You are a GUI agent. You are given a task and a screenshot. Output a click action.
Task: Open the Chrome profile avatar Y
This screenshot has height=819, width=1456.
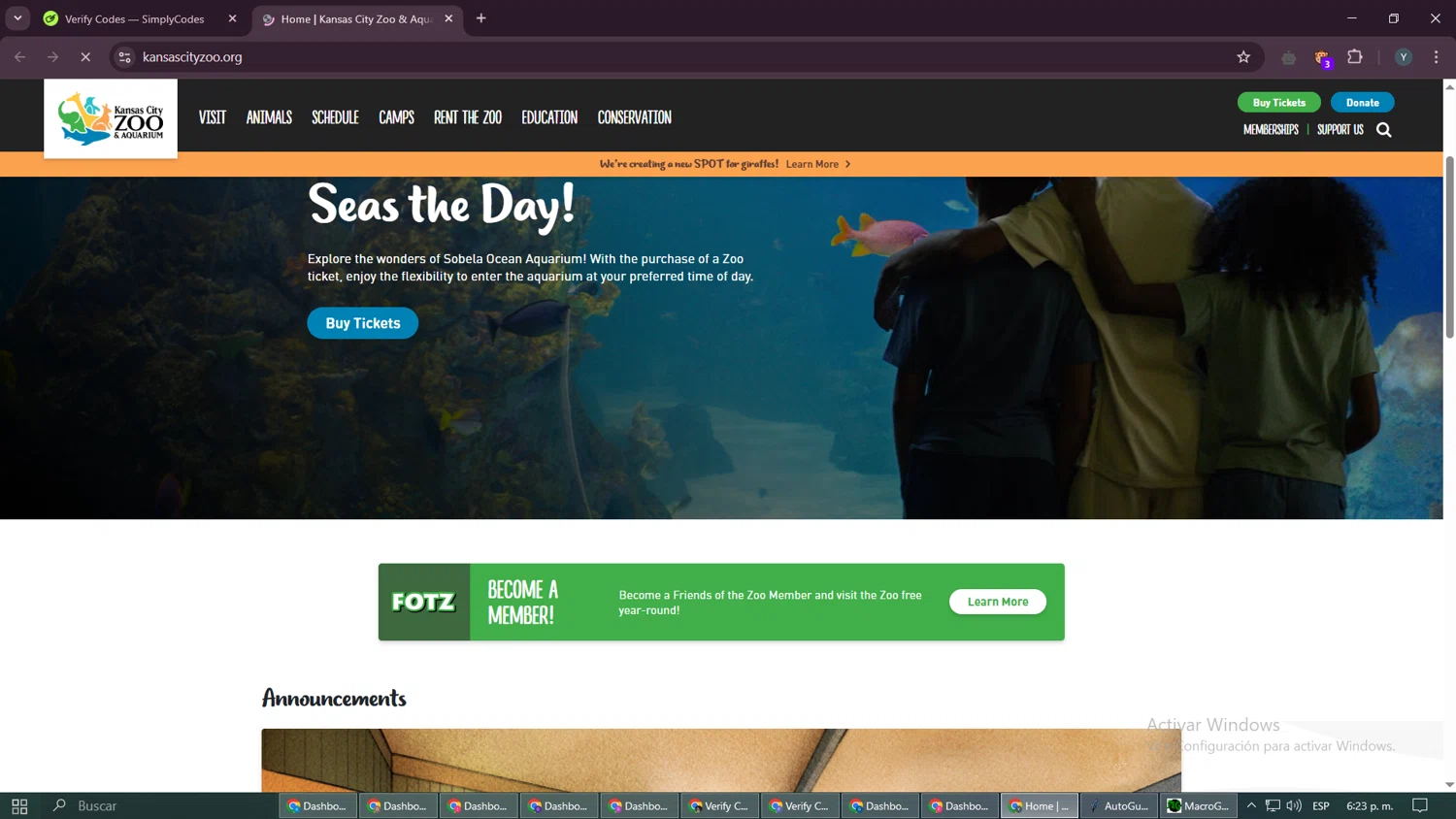[1404, 57]
